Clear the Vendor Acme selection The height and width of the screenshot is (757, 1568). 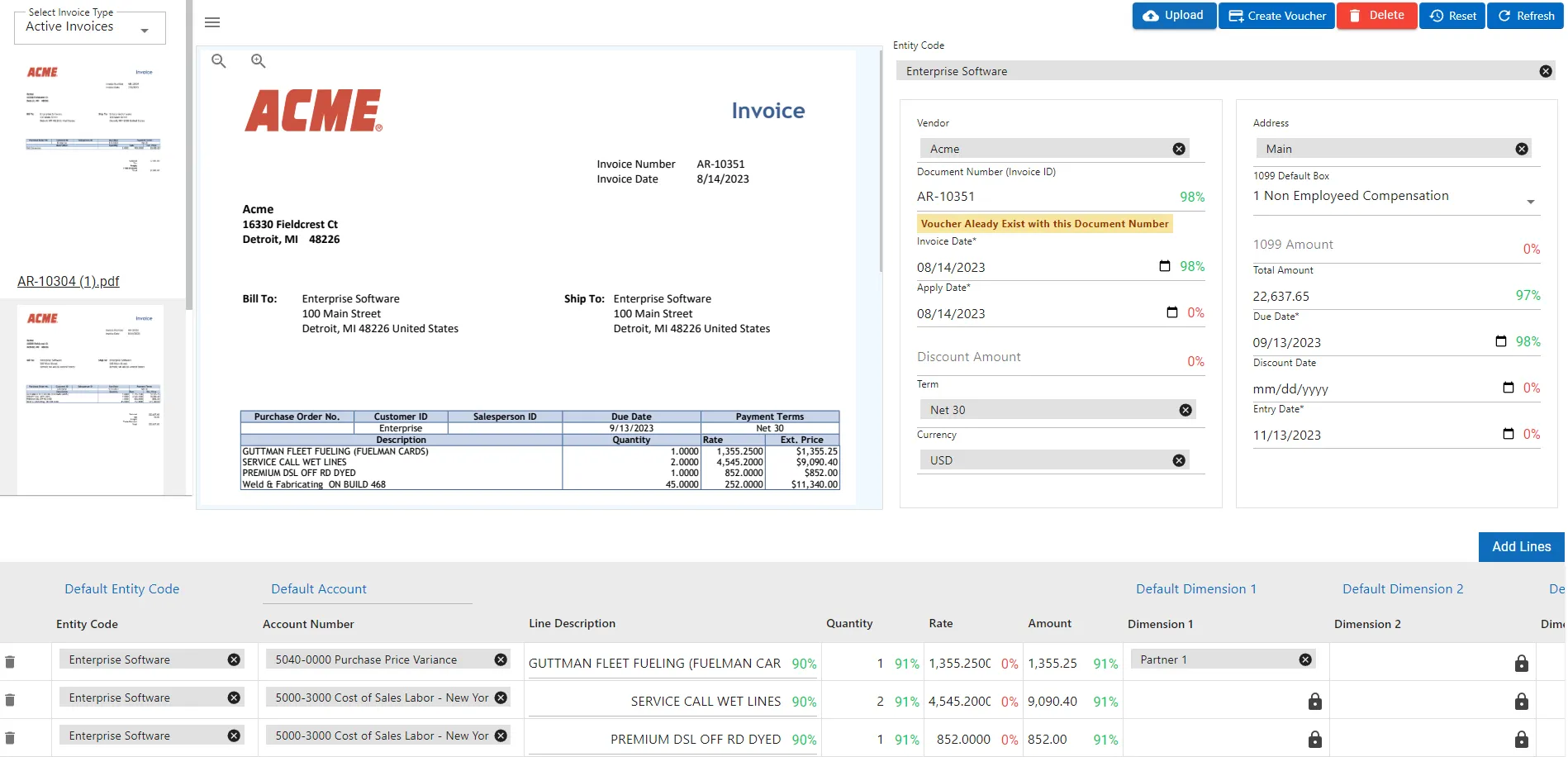pos(1179,149)
